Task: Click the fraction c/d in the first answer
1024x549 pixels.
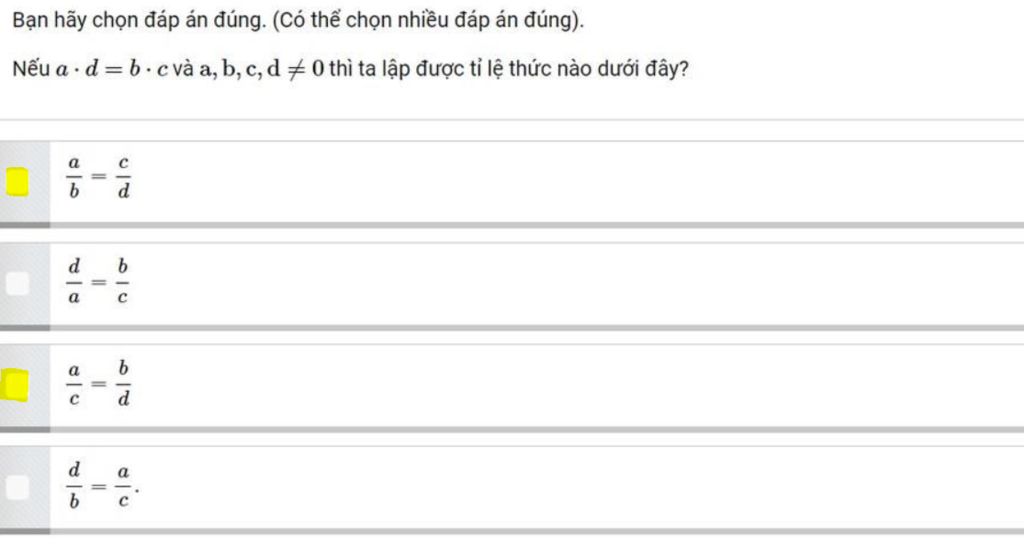Action: (123, 177)
